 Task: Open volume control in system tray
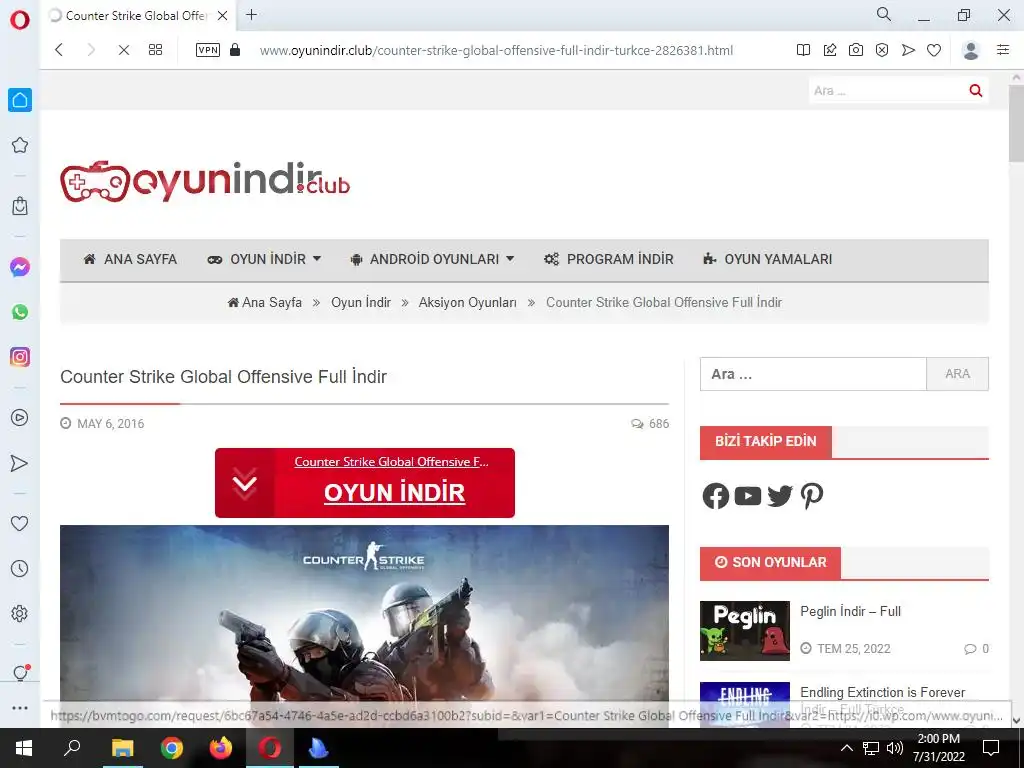coord(895,748)
